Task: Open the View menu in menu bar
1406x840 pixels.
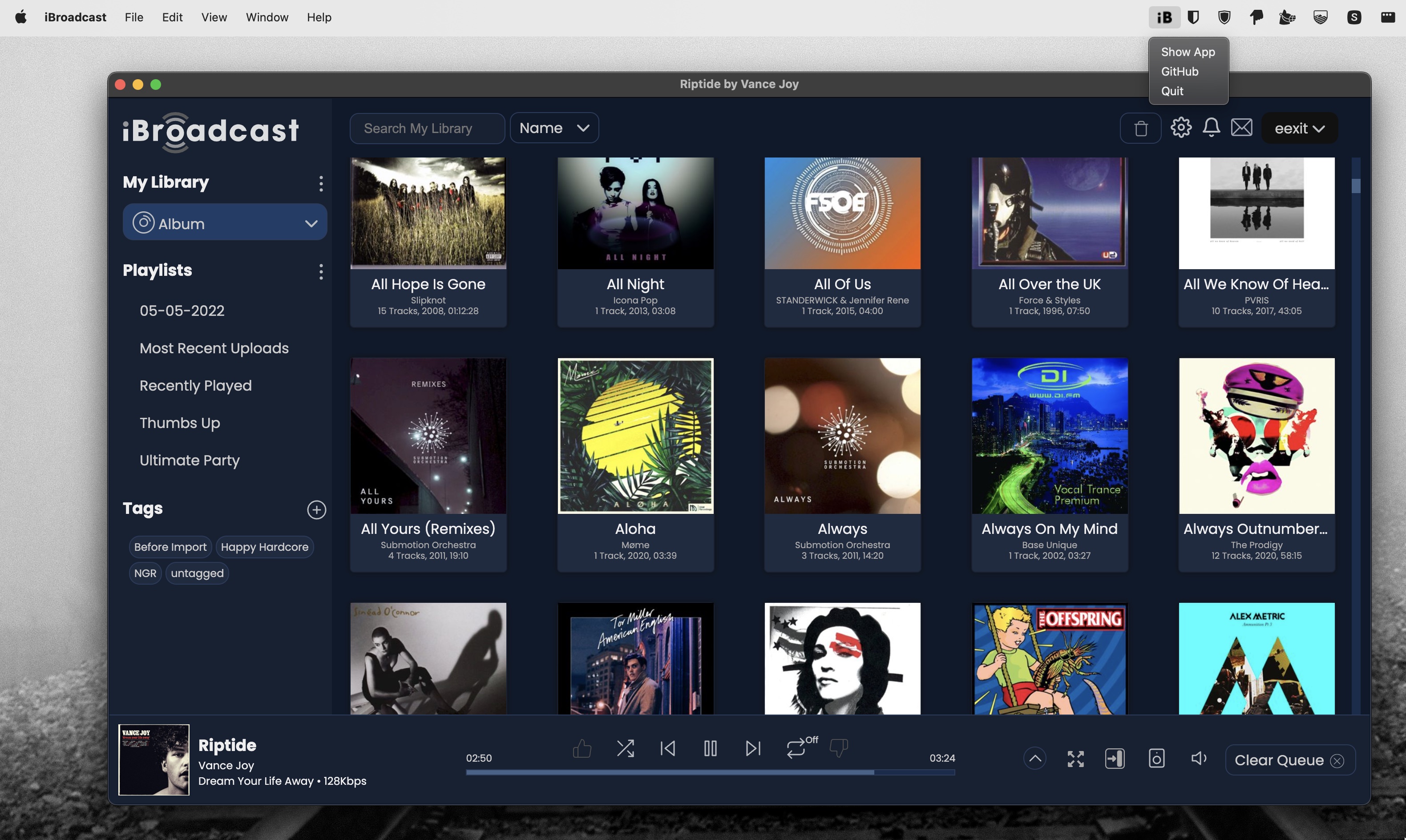Action: tap(214, 17)
